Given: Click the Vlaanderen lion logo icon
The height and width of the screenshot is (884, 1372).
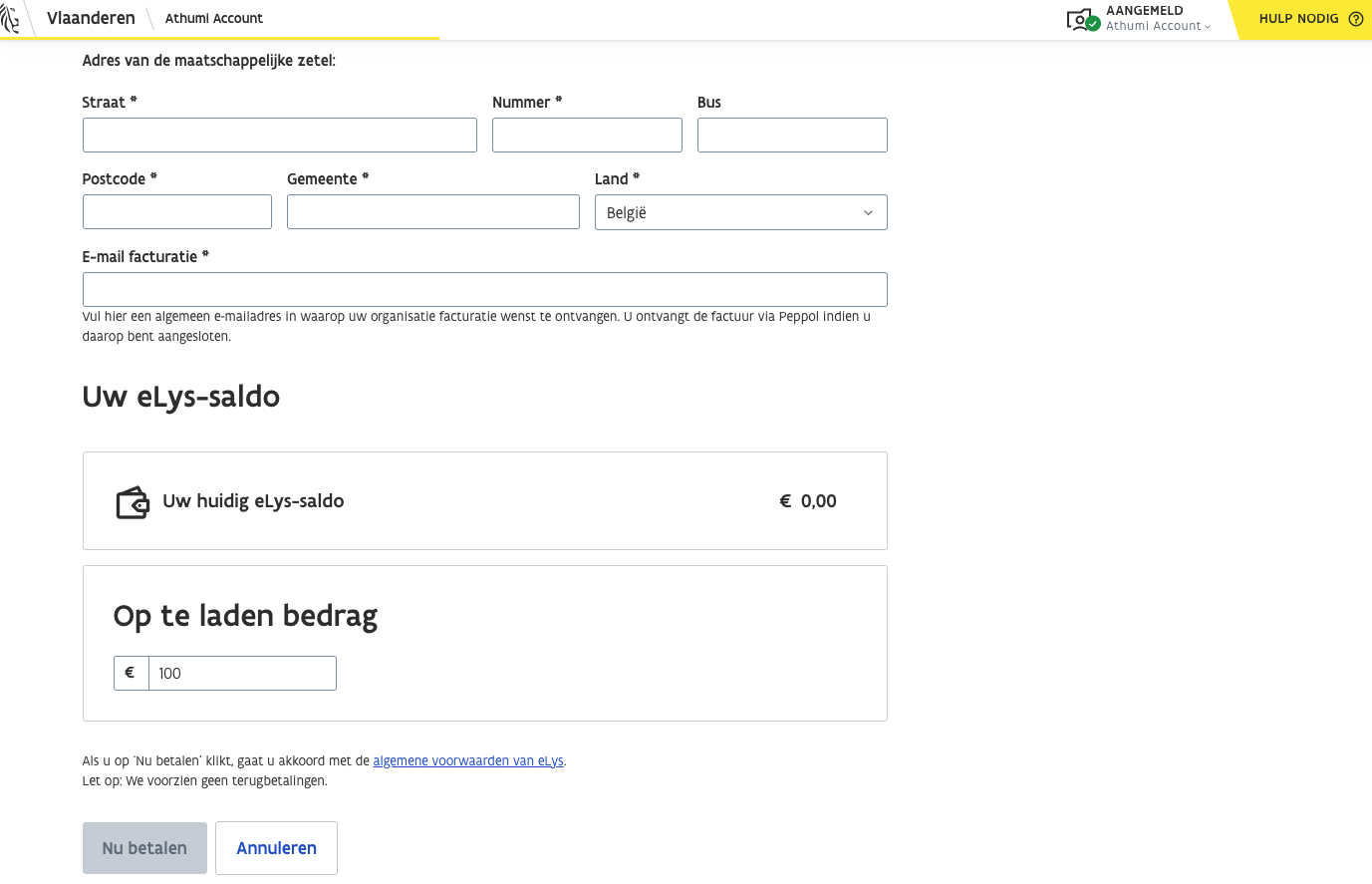Looking at the screenshot, I should click(x=10, y=19).
